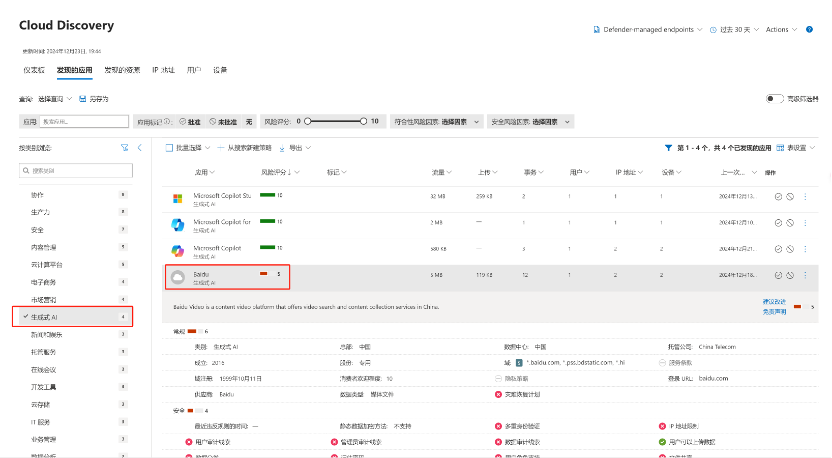
Task: Click the 免责声明 link
Action: tap(774, 312)
